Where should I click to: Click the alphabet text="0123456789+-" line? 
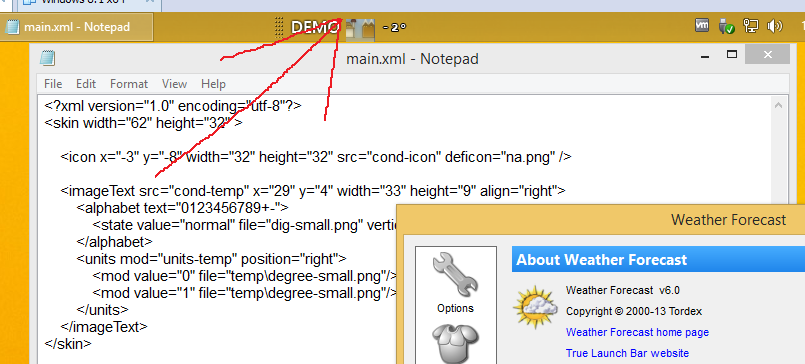[183, 208]
